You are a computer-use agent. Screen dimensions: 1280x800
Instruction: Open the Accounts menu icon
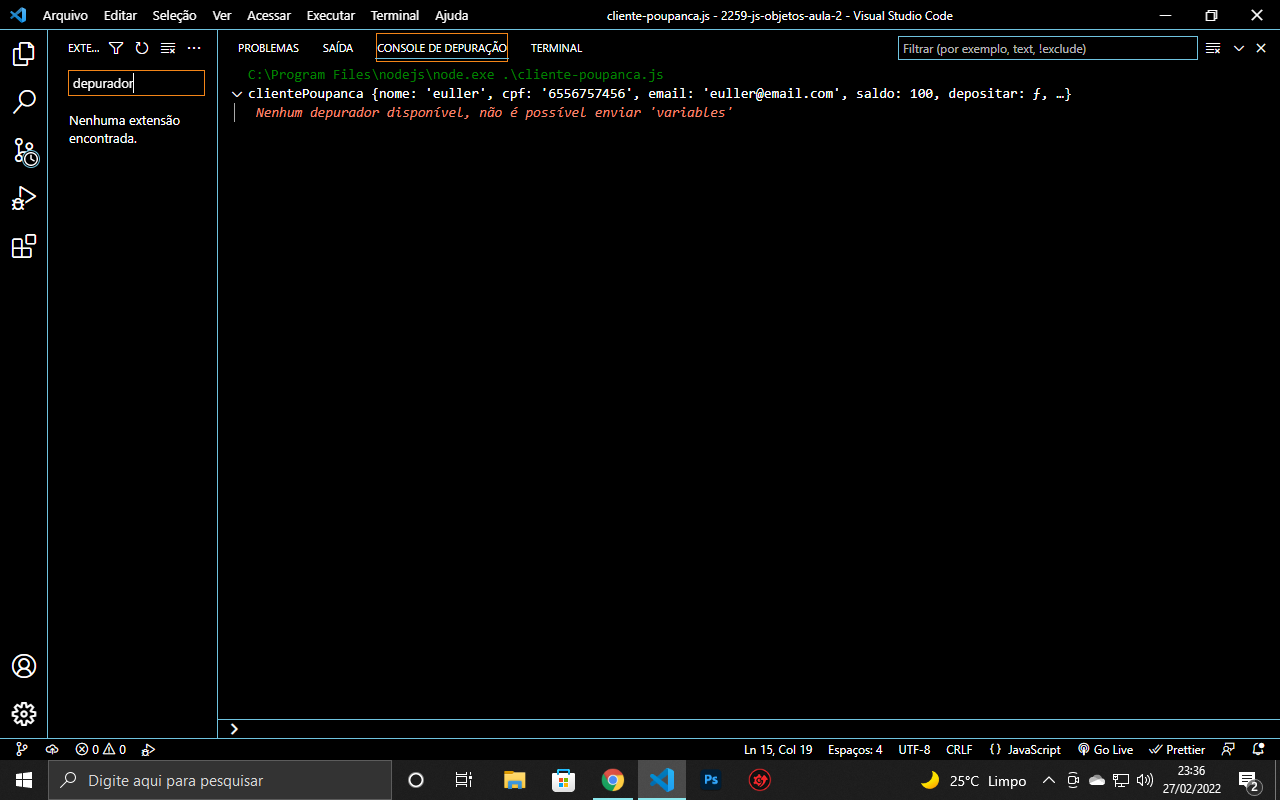click(24, 666)
